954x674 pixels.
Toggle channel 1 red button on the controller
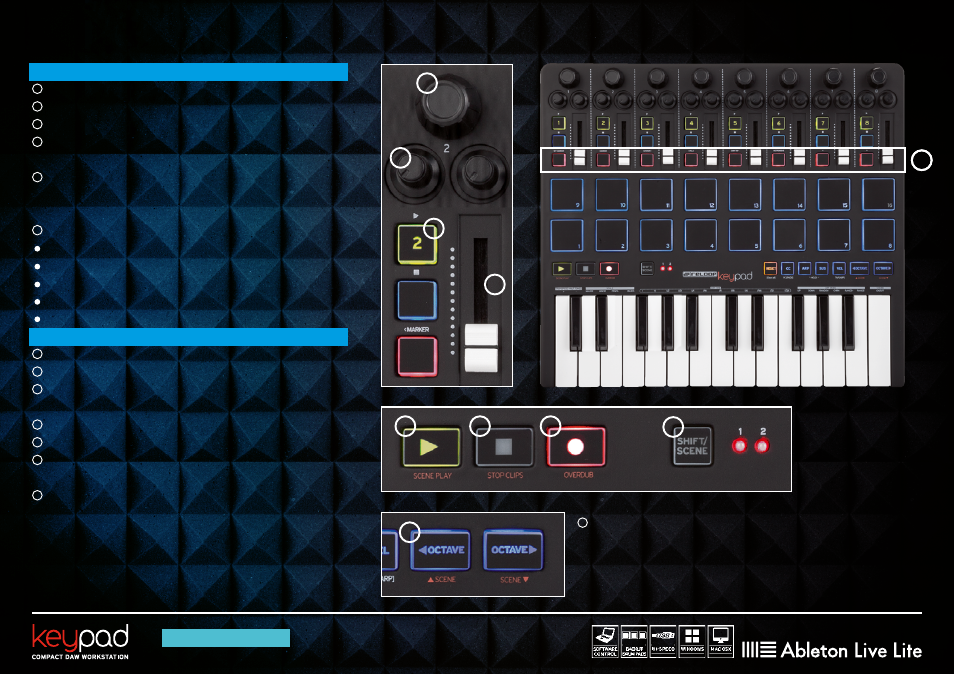(x=559, y=160)
